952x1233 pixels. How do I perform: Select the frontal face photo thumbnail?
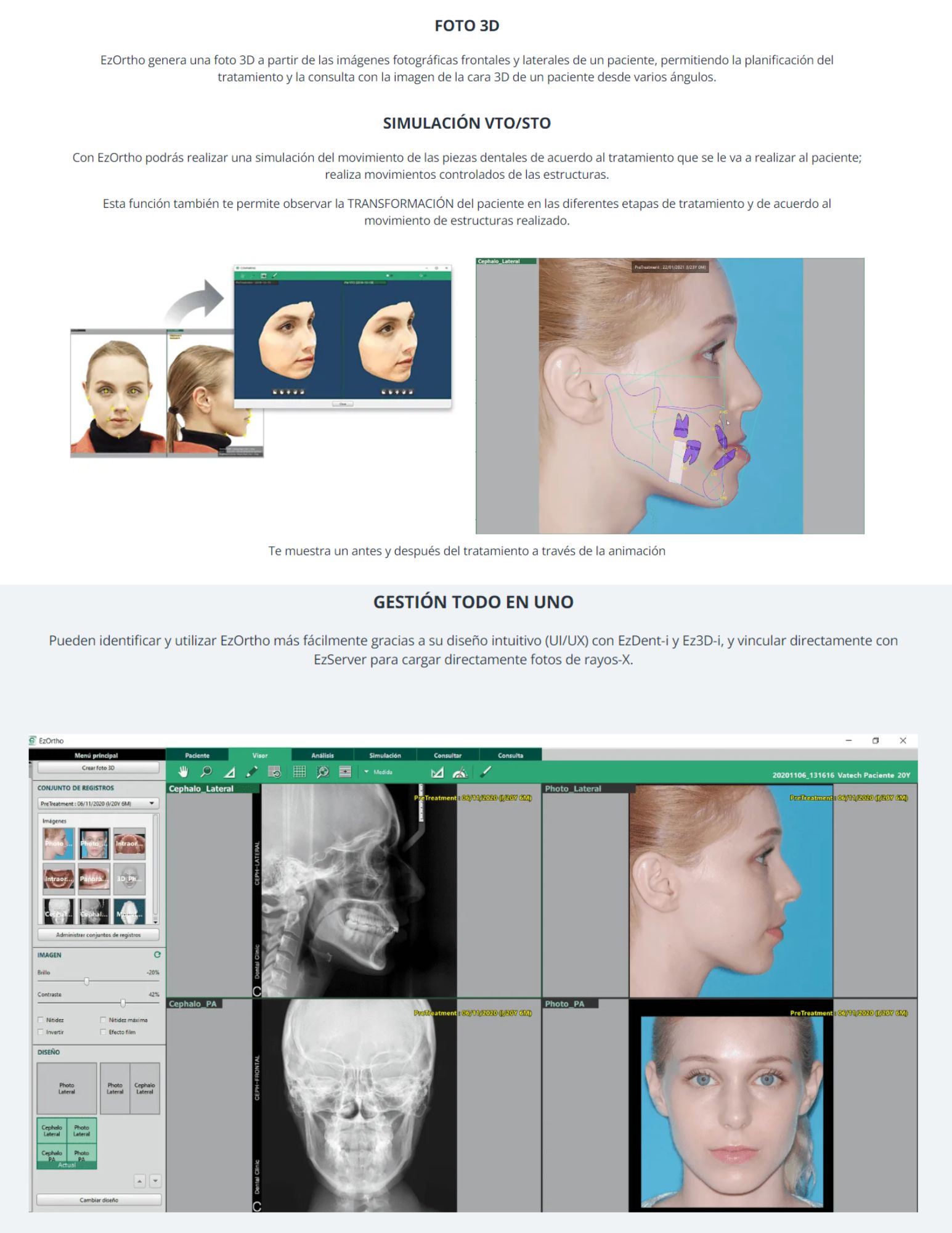pyautogui.click(x=94, y=843)
